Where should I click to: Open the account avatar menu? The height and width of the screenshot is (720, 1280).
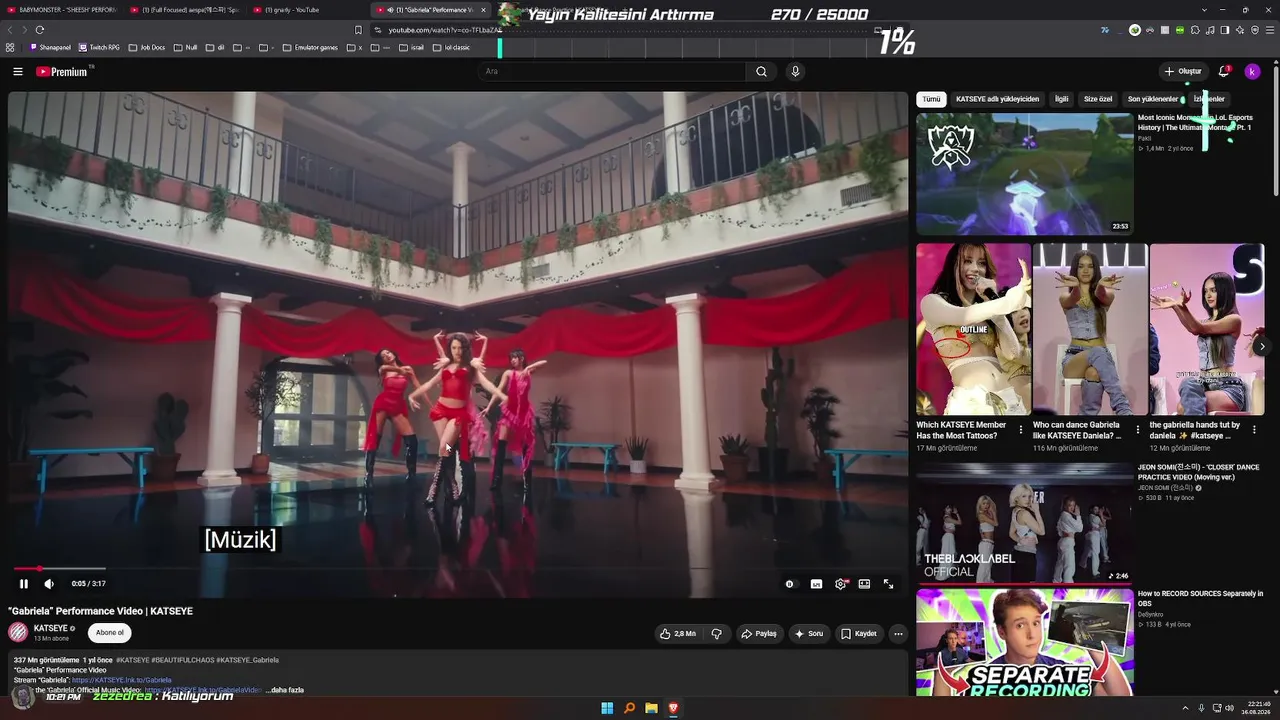pyautogui.click(x=1252, y=72)
